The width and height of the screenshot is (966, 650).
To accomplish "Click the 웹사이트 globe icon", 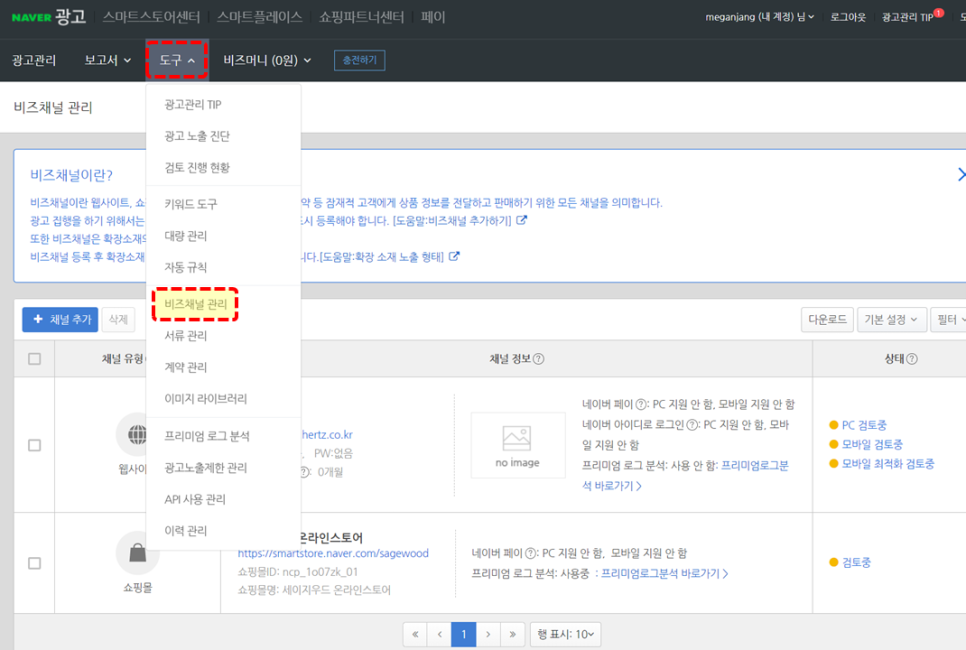I will coord(137,435).
